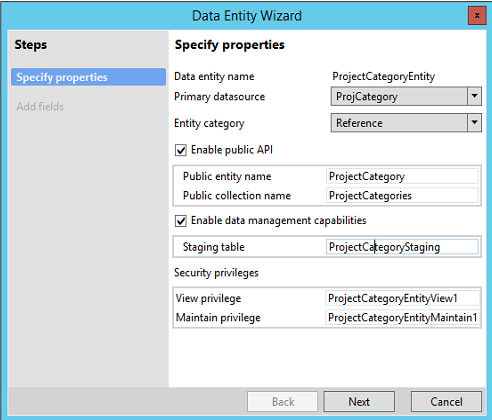Select the Add fields step
This screenshot has height=420, width=492.
[40, 106]
